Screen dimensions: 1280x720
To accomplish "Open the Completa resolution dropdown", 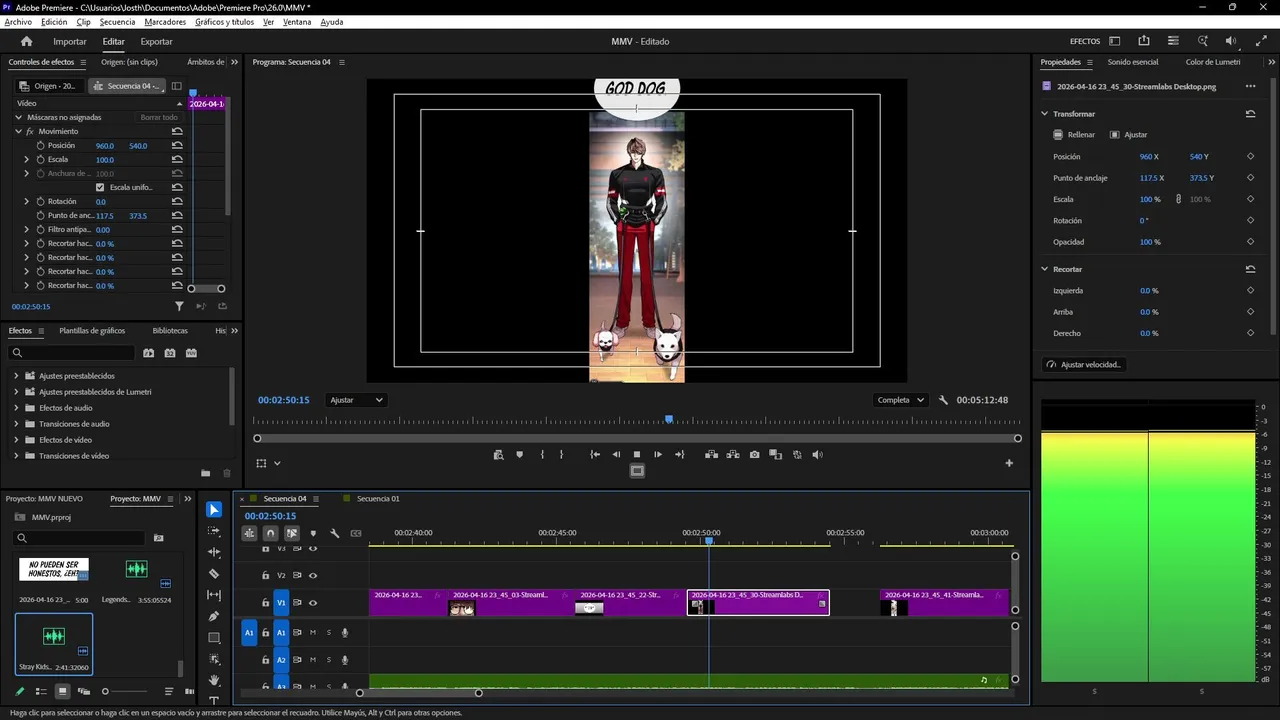I will [900, 400].
